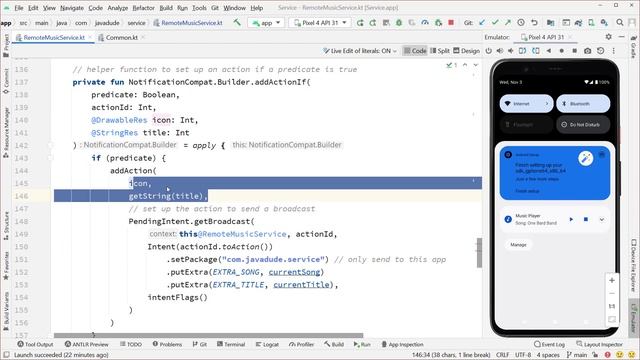Image resolution: width=640 pixels, height=360 pixels.
Task: Open the Refactor menu
Action: click(x=143, y=8)
